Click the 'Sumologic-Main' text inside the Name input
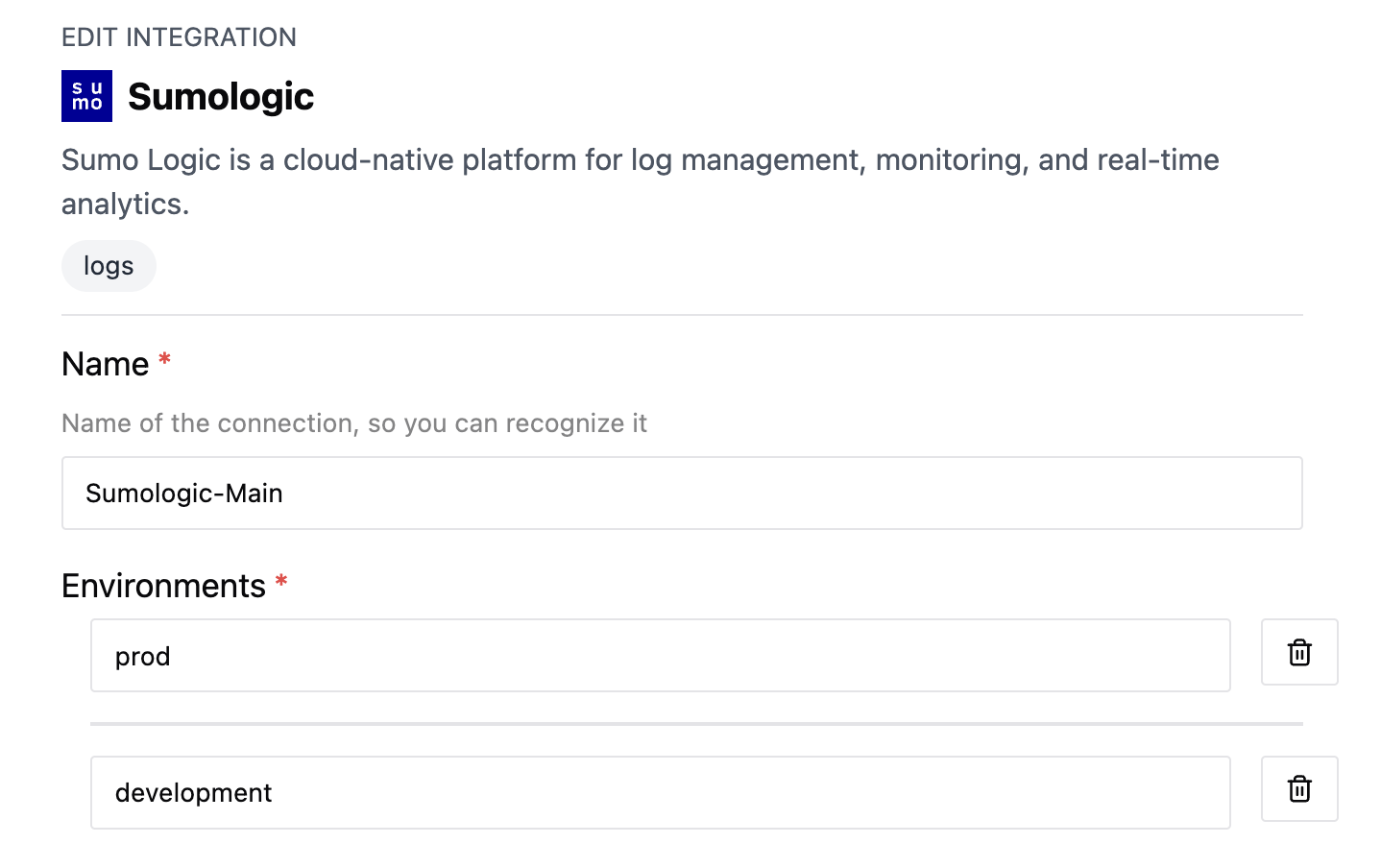Image resolution: width=1381 pixels, height=868 pixels. point(184,493)
